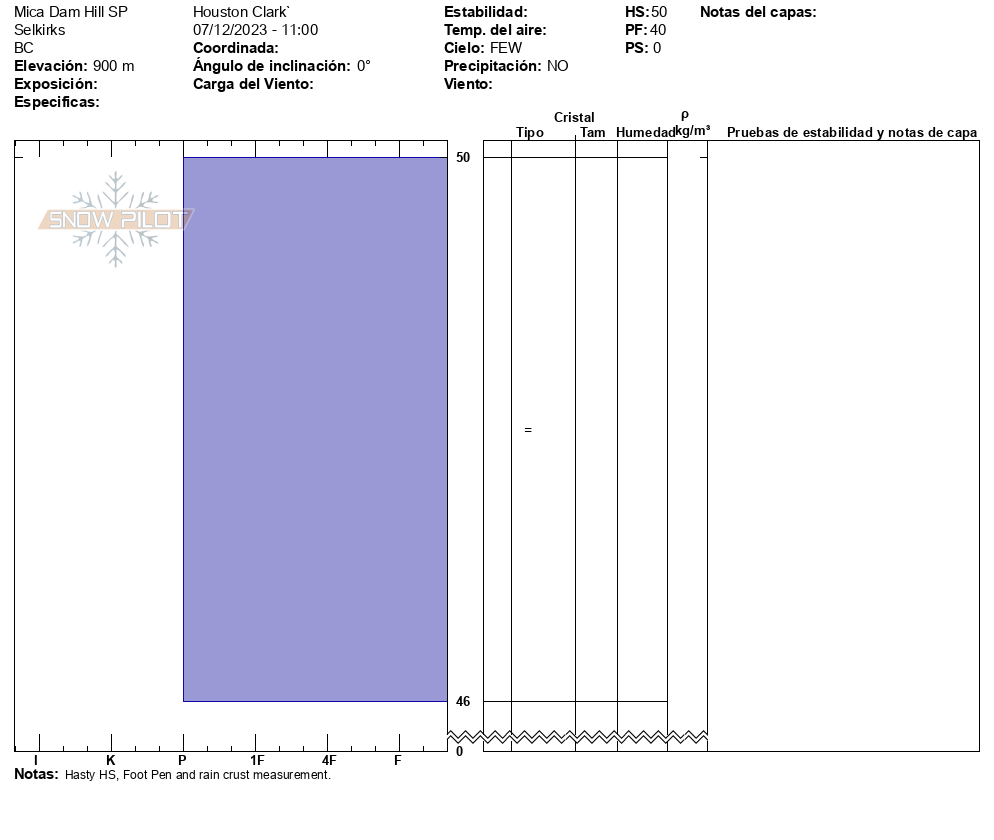
Task: Click the 'Exposición:' label
Action: [56, 84]
